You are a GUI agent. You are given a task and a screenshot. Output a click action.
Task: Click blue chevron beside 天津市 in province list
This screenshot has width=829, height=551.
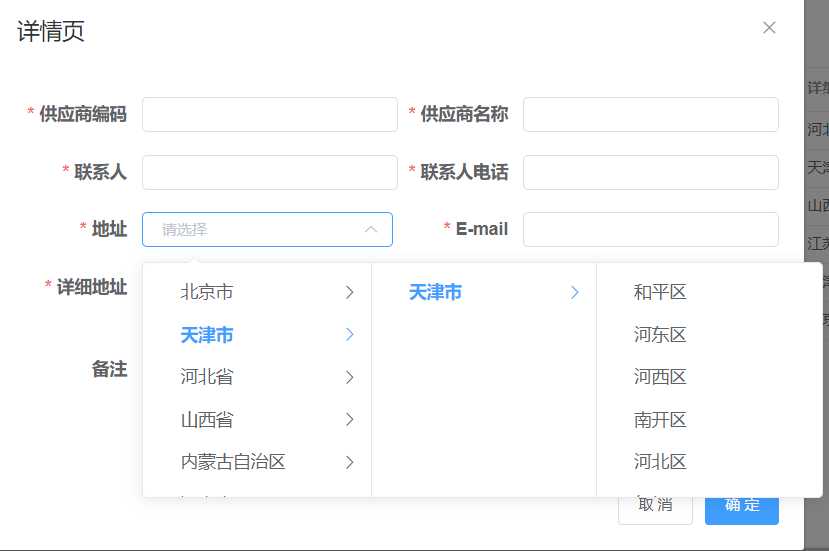(349, 335)
